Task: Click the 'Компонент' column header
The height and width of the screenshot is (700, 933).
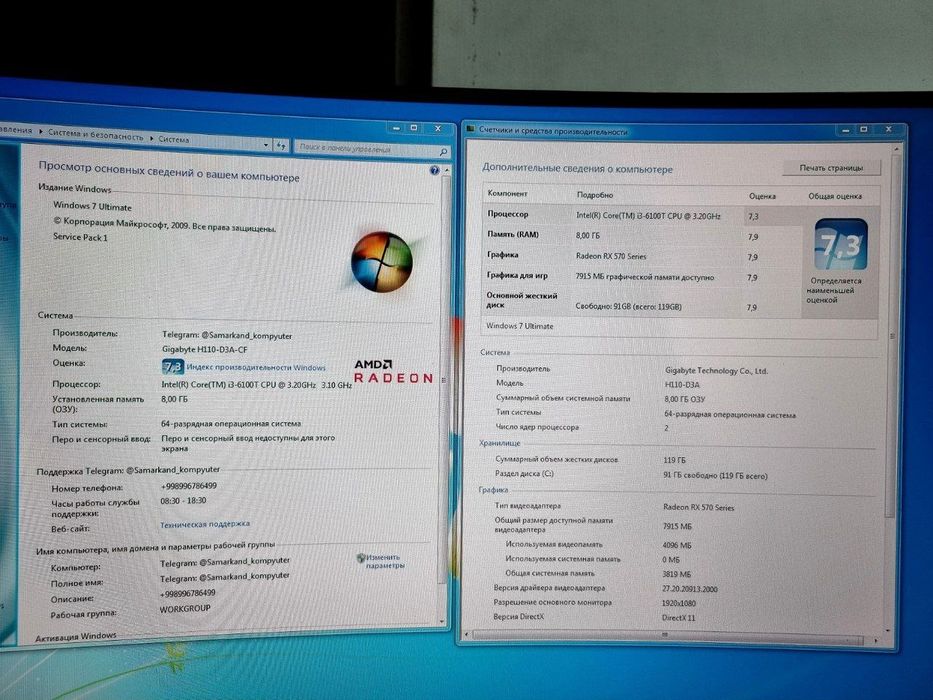Action: point(508,193)
